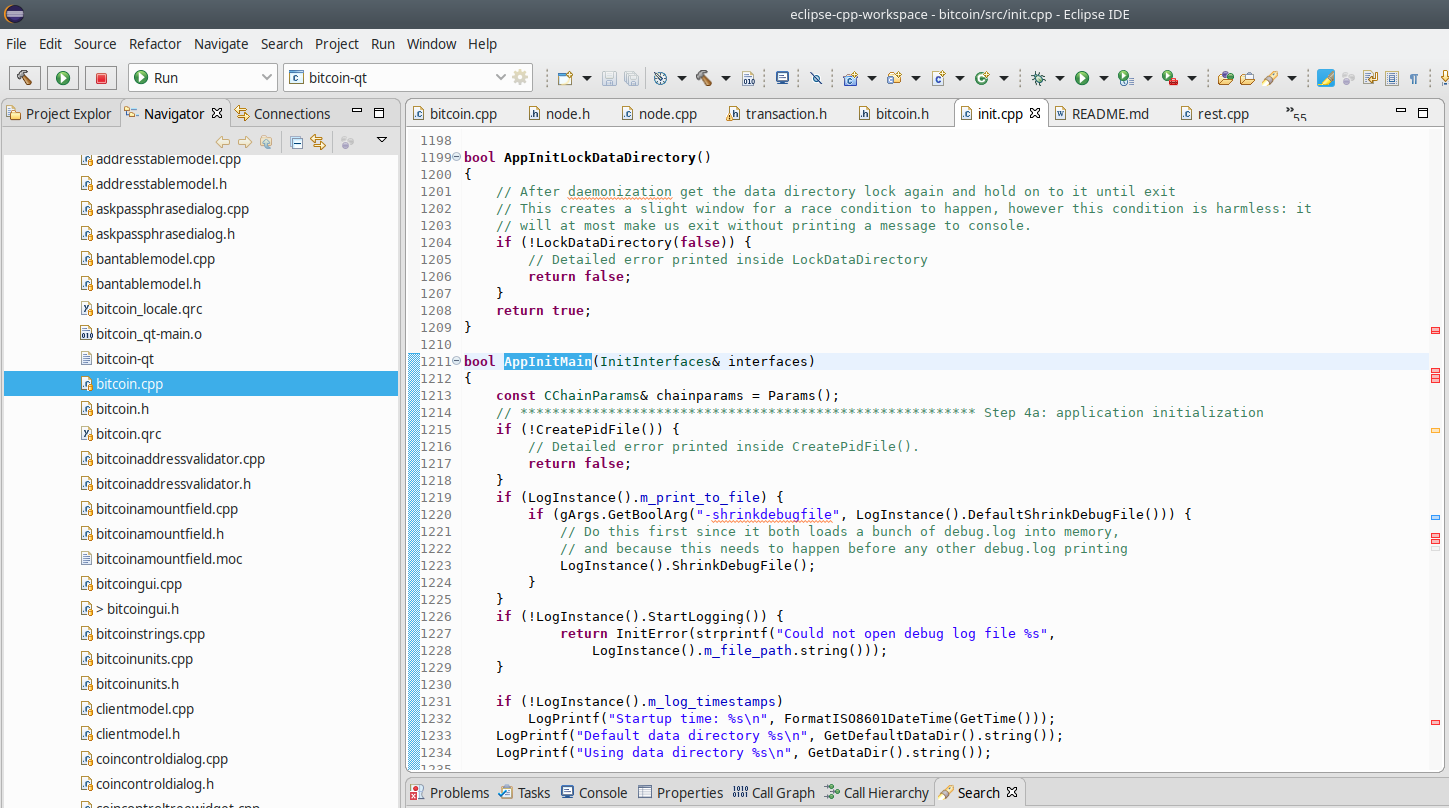The width and height of the screenshot is (1449, 808).
Task: Click the red Stop button in launch bar
Action: pos(101,77)
